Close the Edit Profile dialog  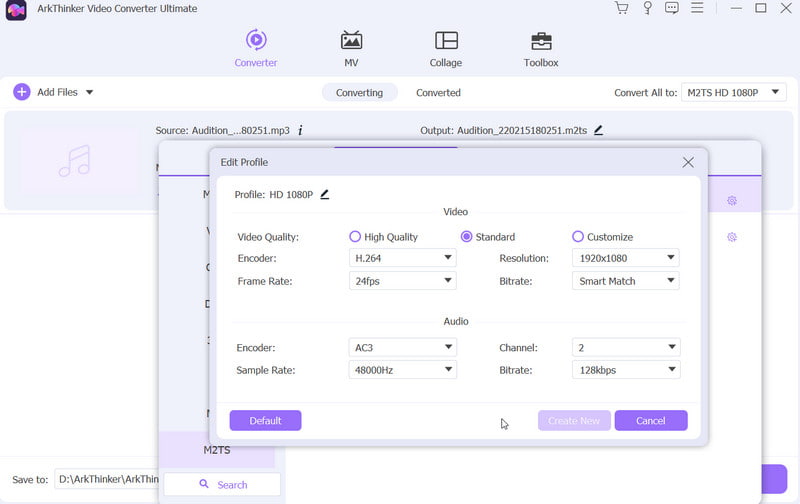pos(688,162)
